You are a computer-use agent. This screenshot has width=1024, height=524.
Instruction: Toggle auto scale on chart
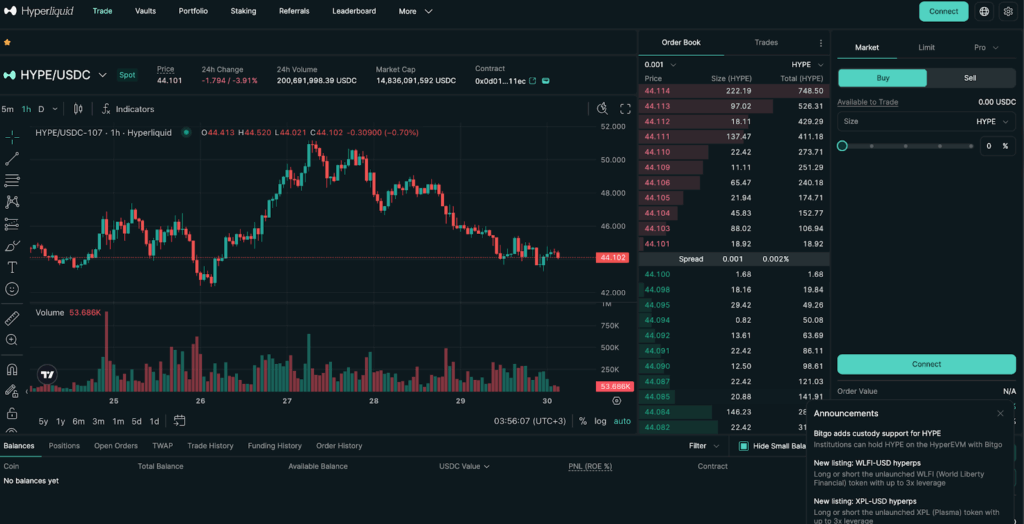point(622,421)
